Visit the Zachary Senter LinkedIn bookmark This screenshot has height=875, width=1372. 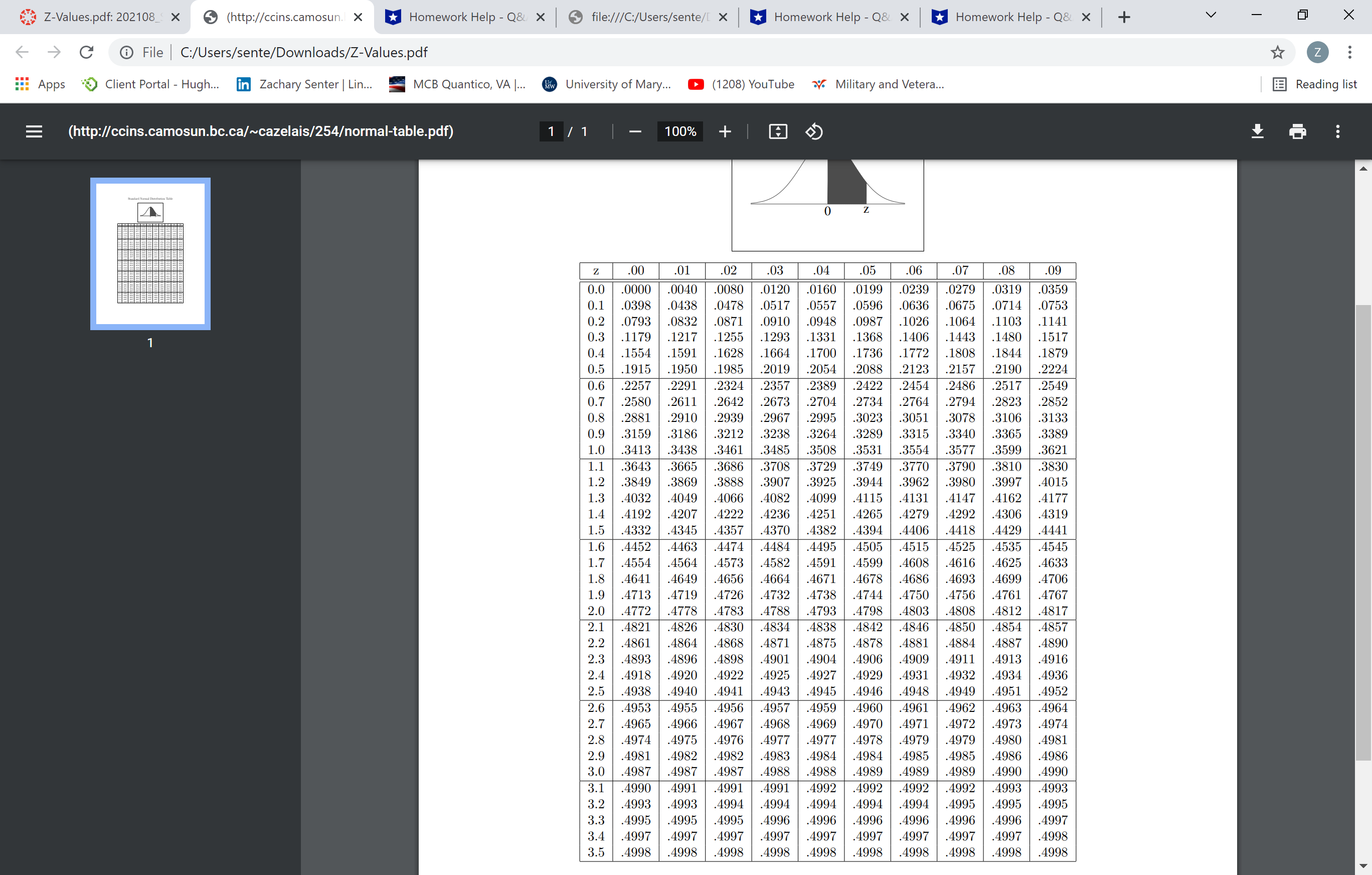coord(305,84)
